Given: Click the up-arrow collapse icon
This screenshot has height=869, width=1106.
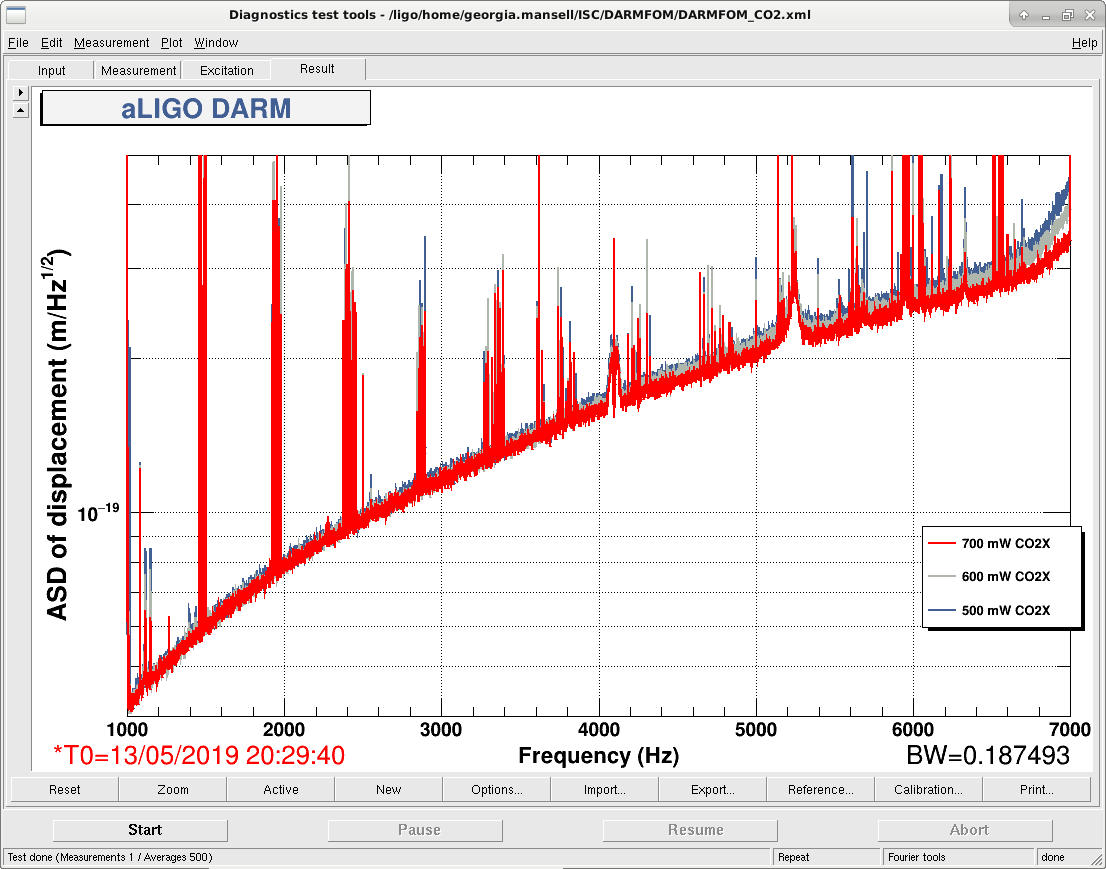Looking at the screenshot, I should (20, 110).
